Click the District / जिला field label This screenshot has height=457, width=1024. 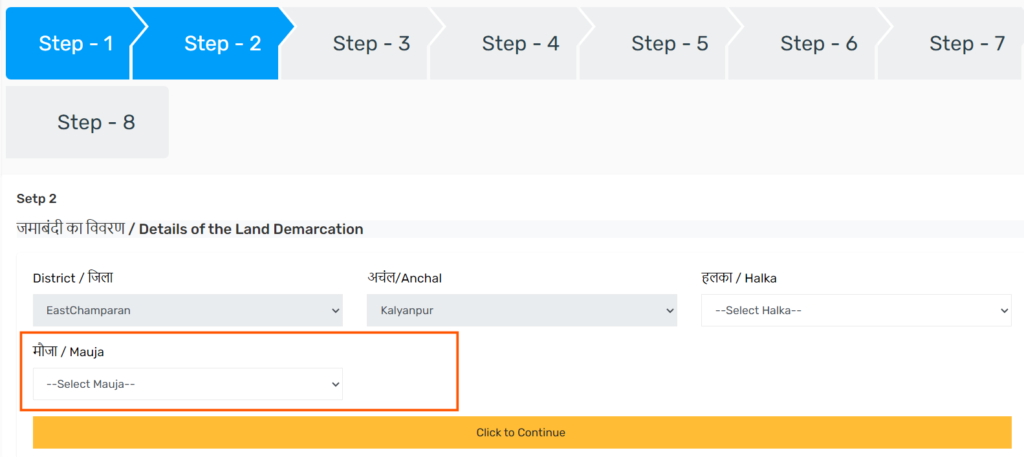(80, 277)
